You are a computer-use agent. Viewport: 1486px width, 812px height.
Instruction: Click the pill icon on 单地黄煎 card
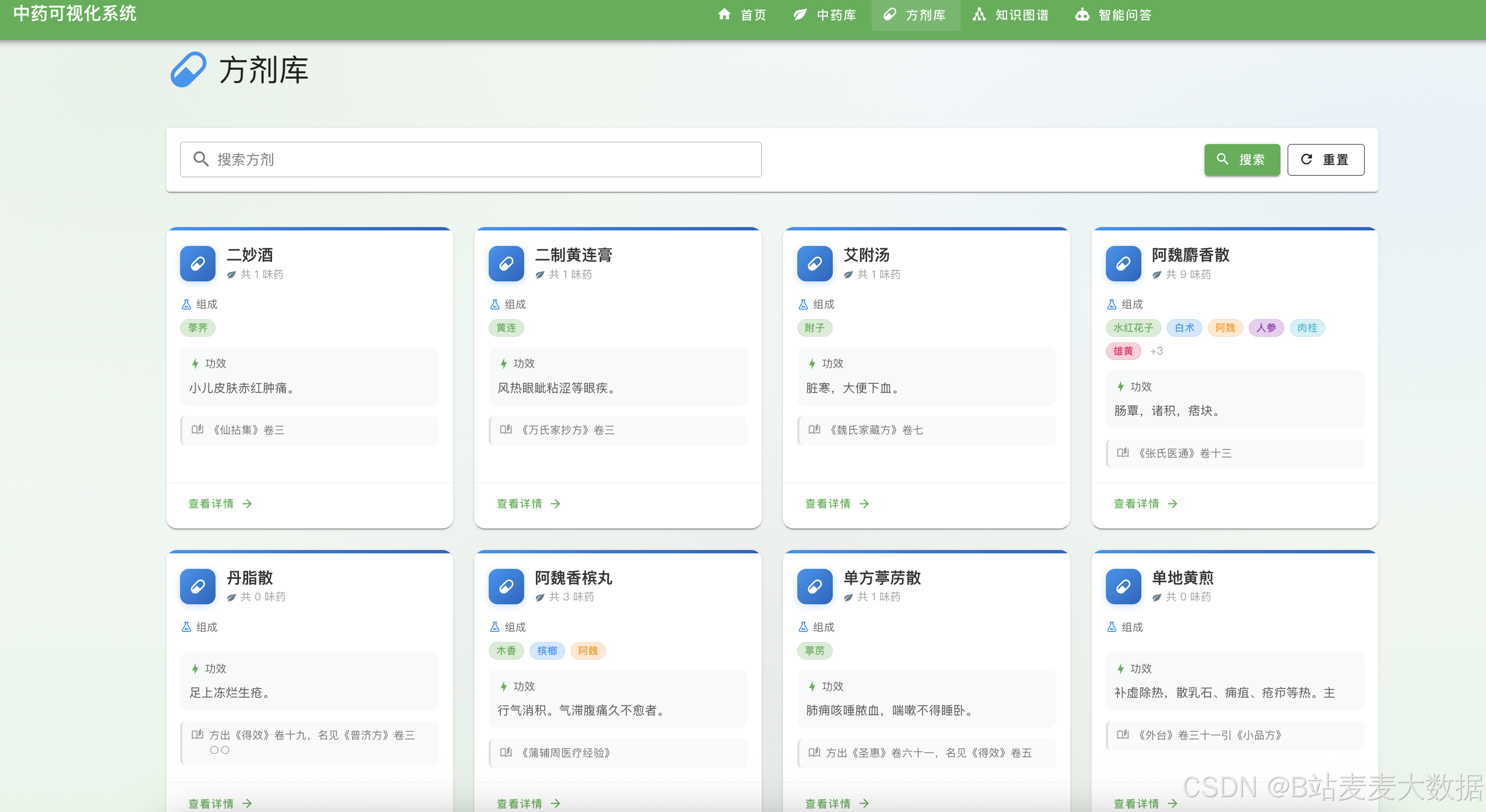pos(1123,587)
